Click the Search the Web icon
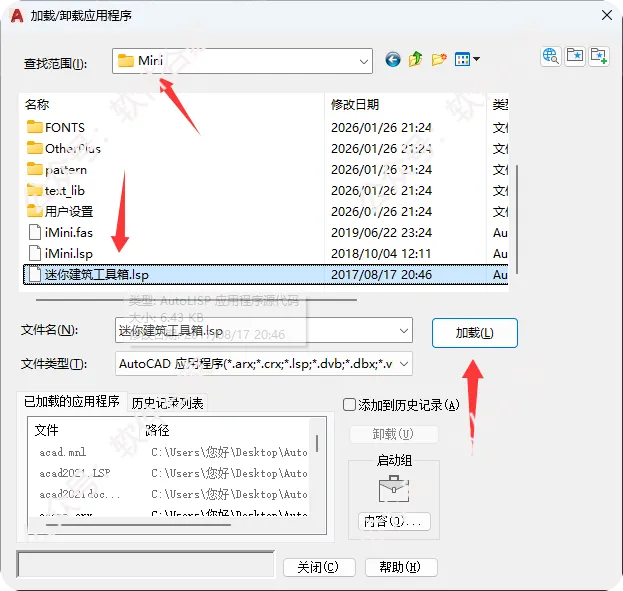 click(551, 56)
